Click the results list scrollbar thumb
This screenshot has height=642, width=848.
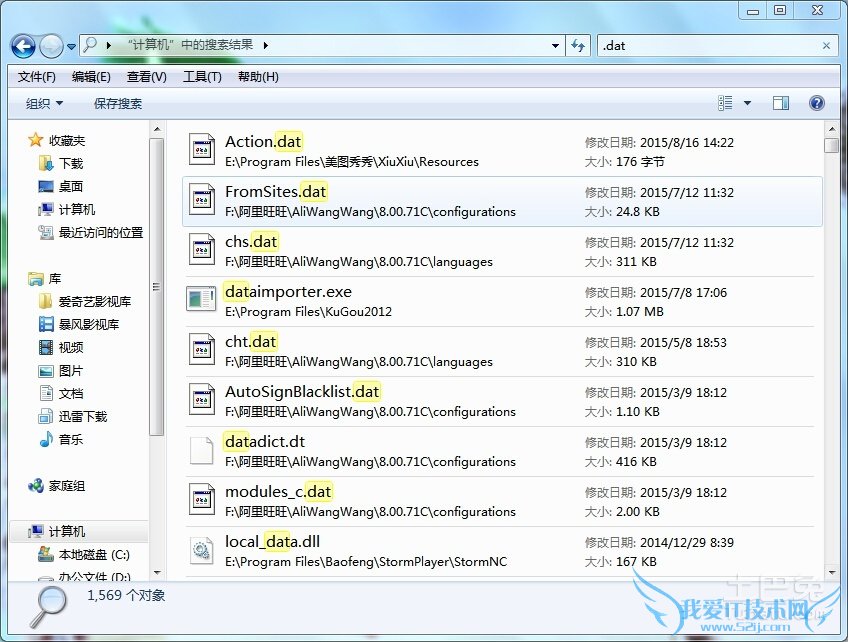pos(831,145)
